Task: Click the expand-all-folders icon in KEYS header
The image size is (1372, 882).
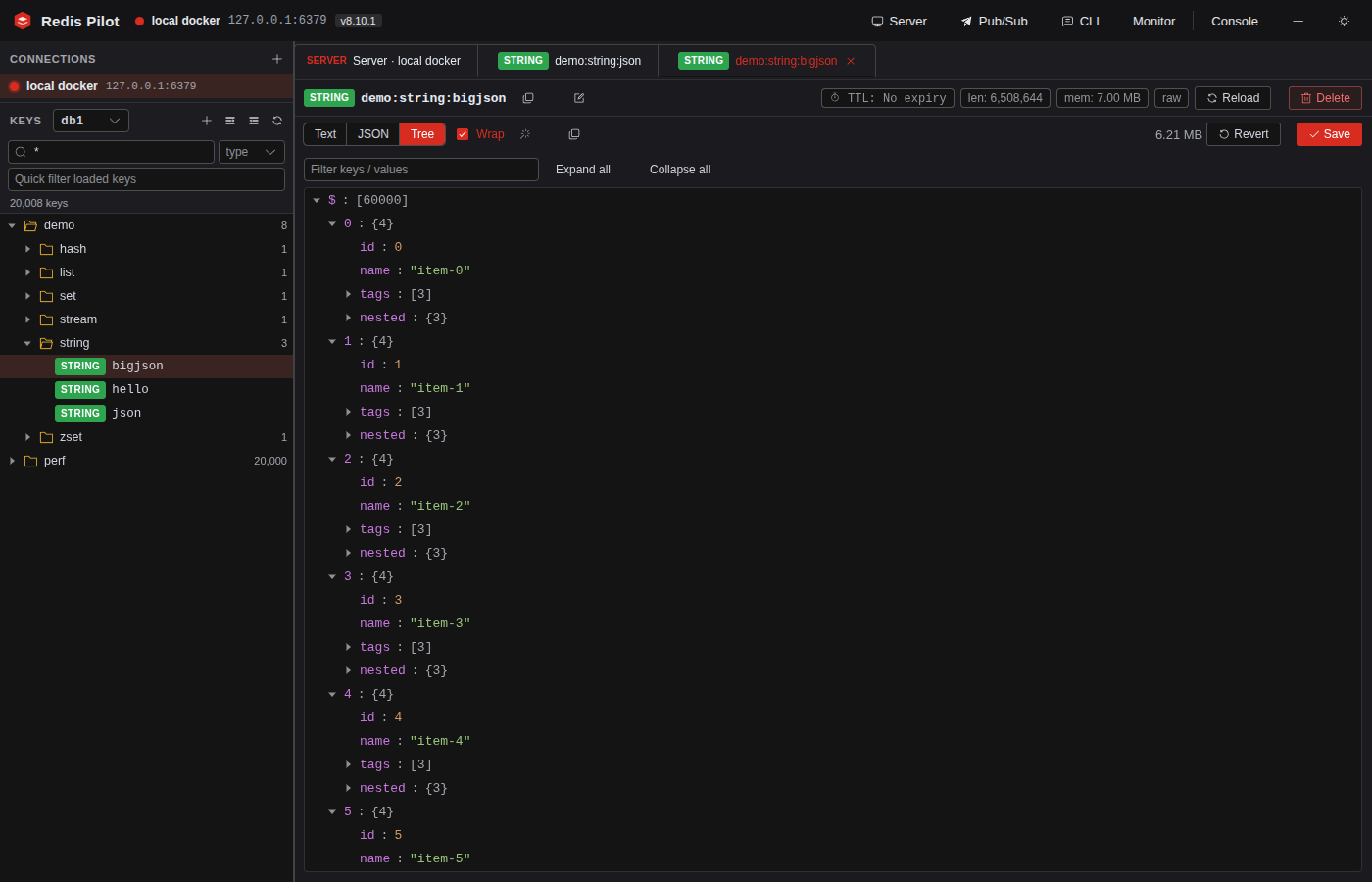Action: [230, 121]
